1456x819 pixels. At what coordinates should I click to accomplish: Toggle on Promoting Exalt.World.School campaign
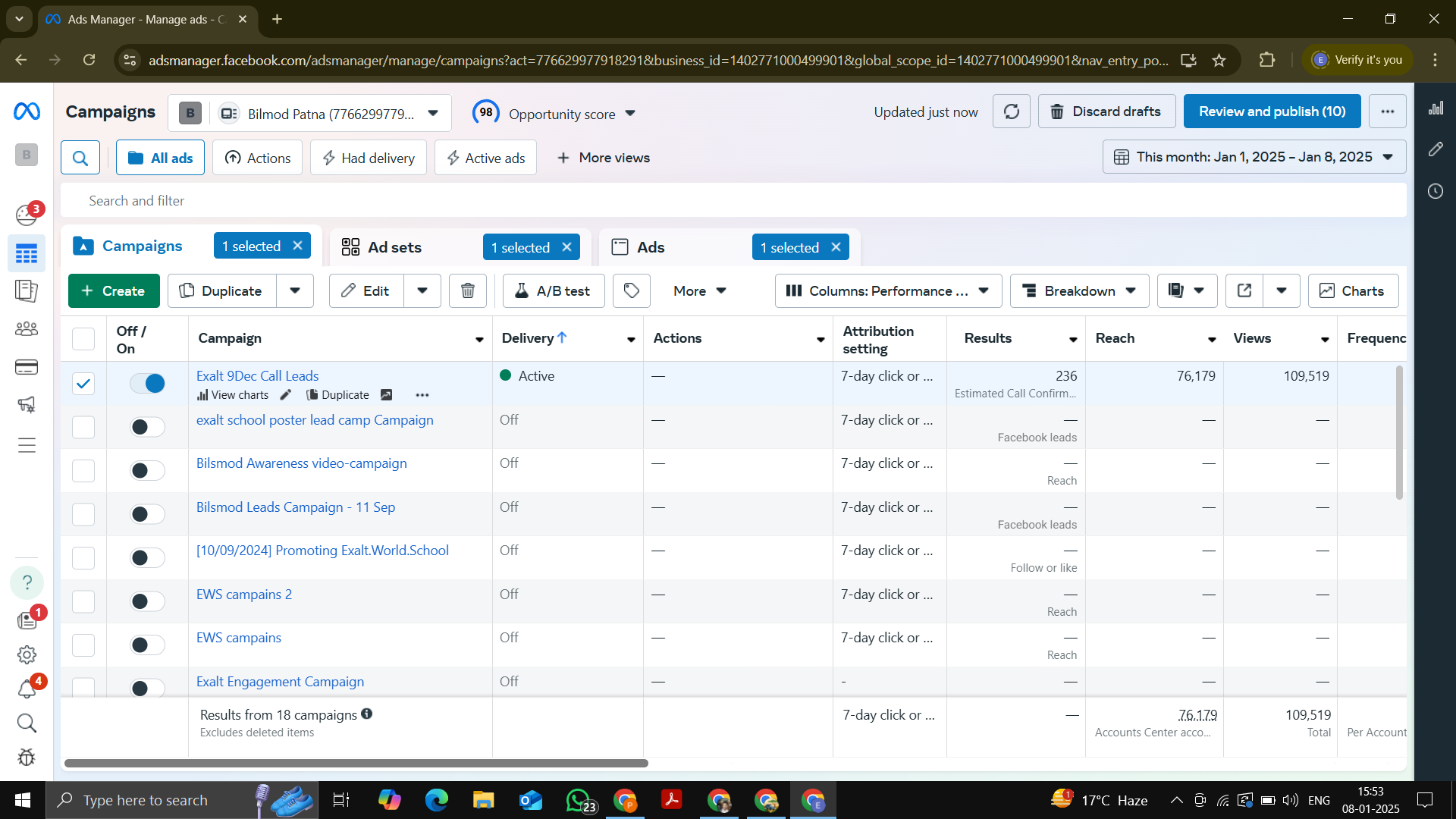(x=148, y=558)
